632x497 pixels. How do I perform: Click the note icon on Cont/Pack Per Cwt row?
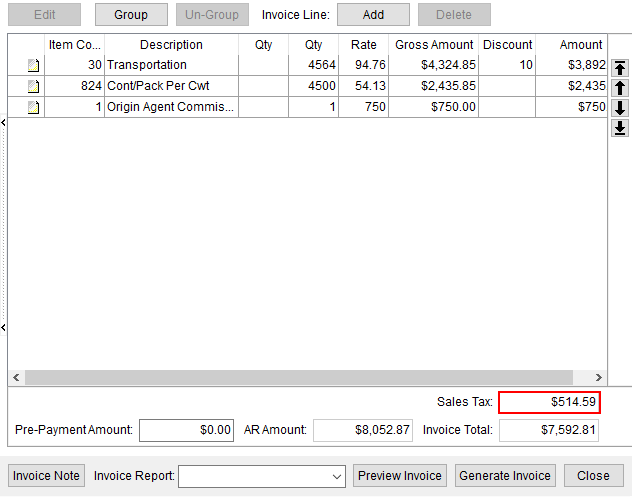point(33,86)
